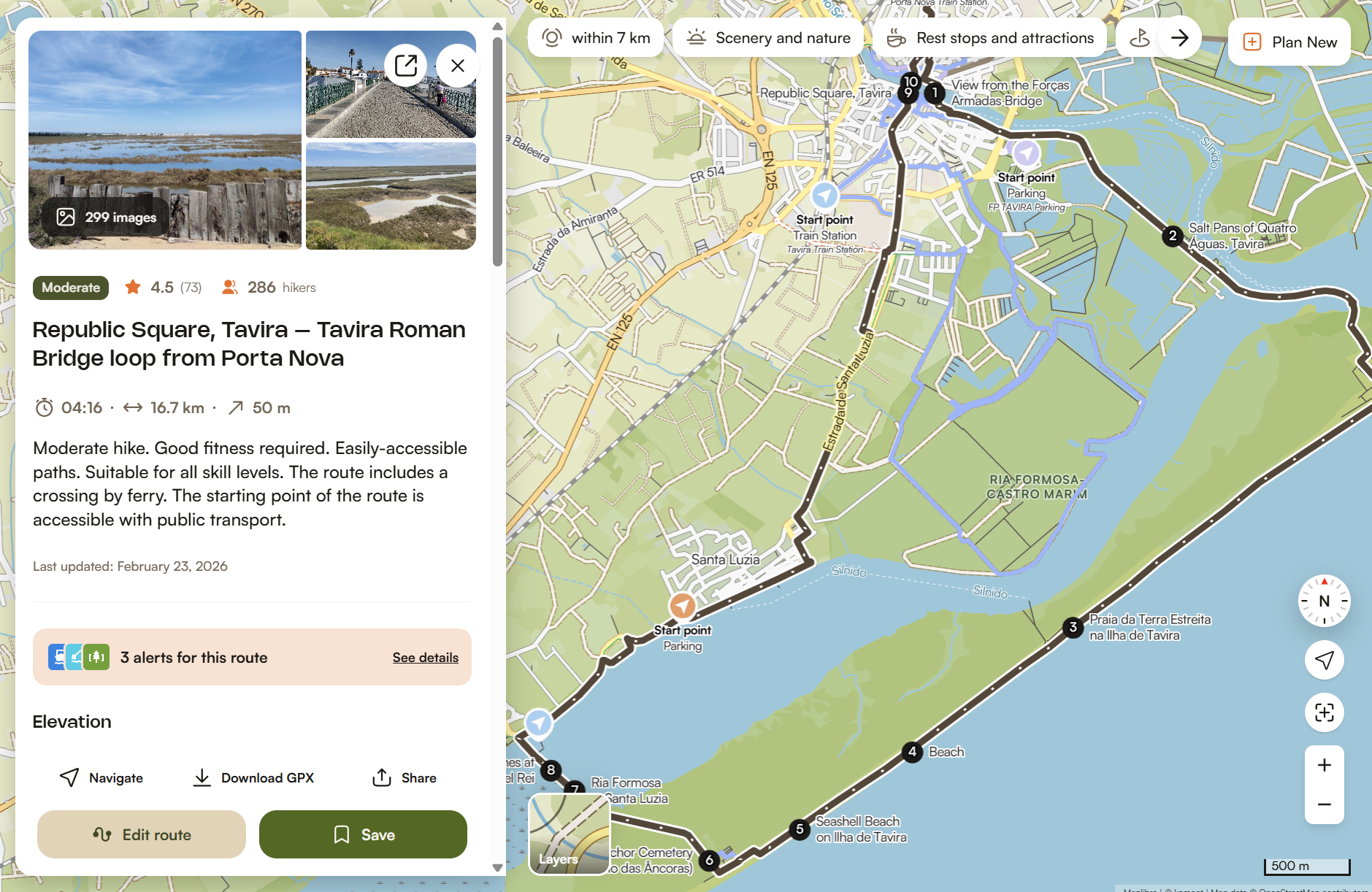
Task: Toggle Rest stops and attractions filter
Action: click(x=990, y=38)
